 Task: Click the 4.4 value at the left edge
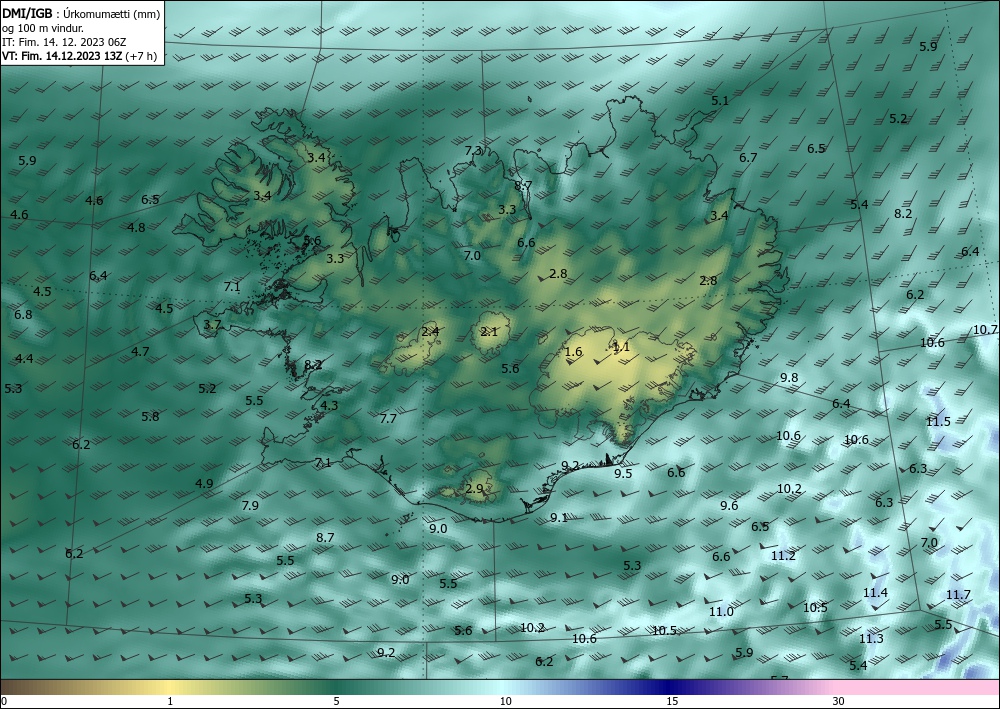tap(24, 358)
